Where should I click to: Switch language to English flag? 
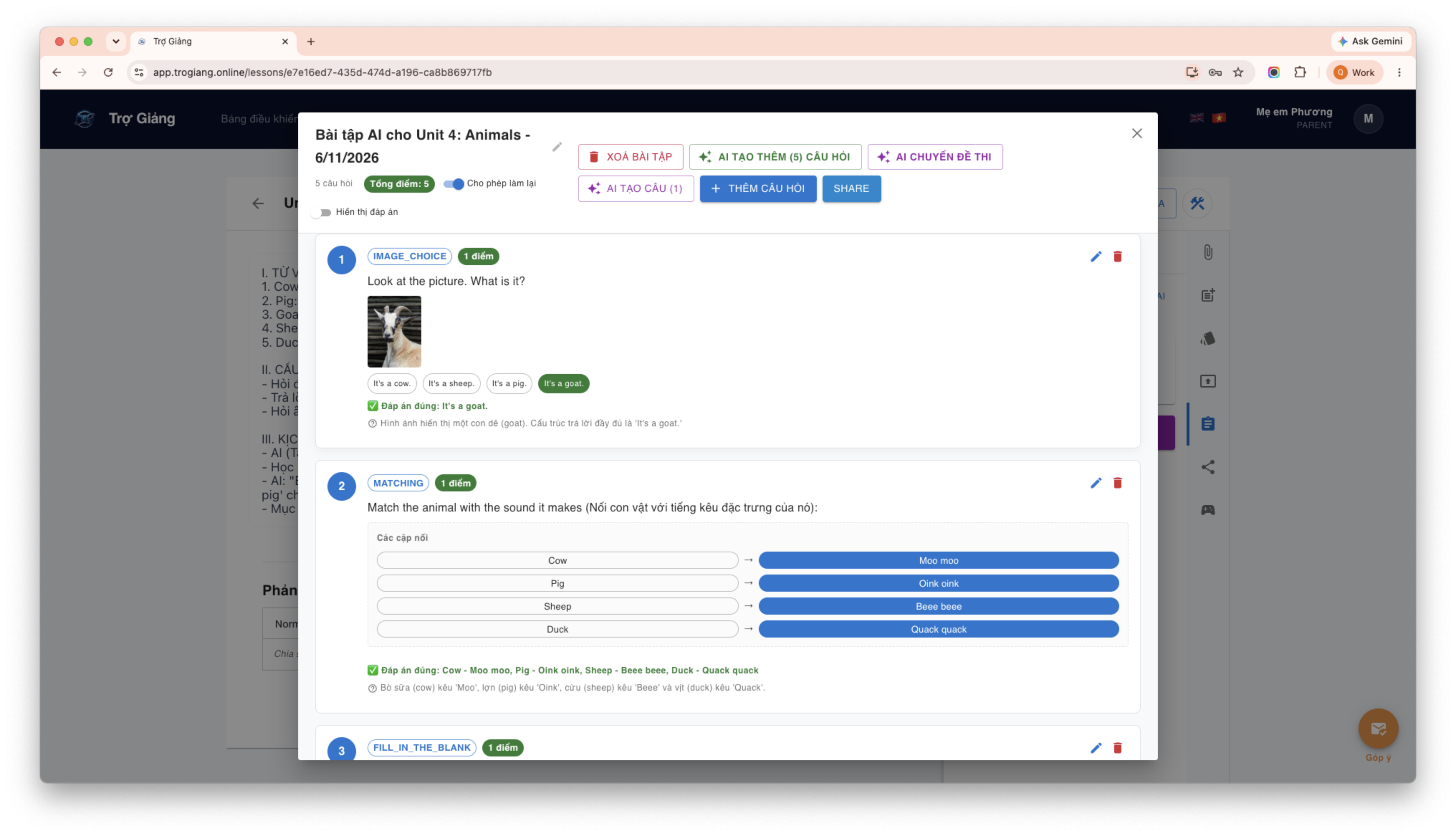click(x=1197, y=118)
